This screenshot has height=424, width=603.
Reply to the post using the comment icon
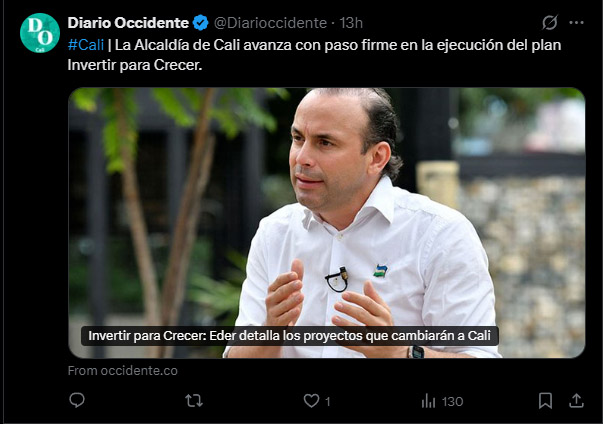point(77,401)
